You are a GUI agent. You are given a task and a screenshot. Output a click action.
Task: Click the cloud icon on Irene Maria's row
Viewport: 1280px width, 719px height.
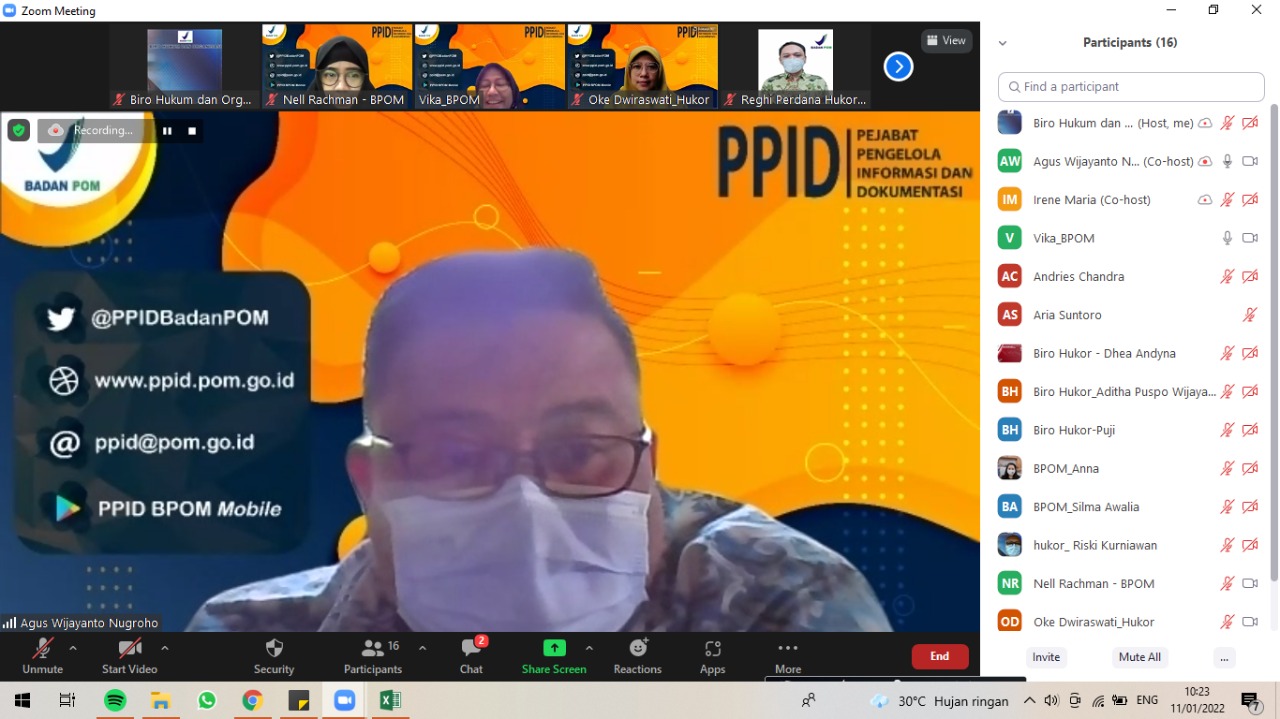tap(1205, 200)
